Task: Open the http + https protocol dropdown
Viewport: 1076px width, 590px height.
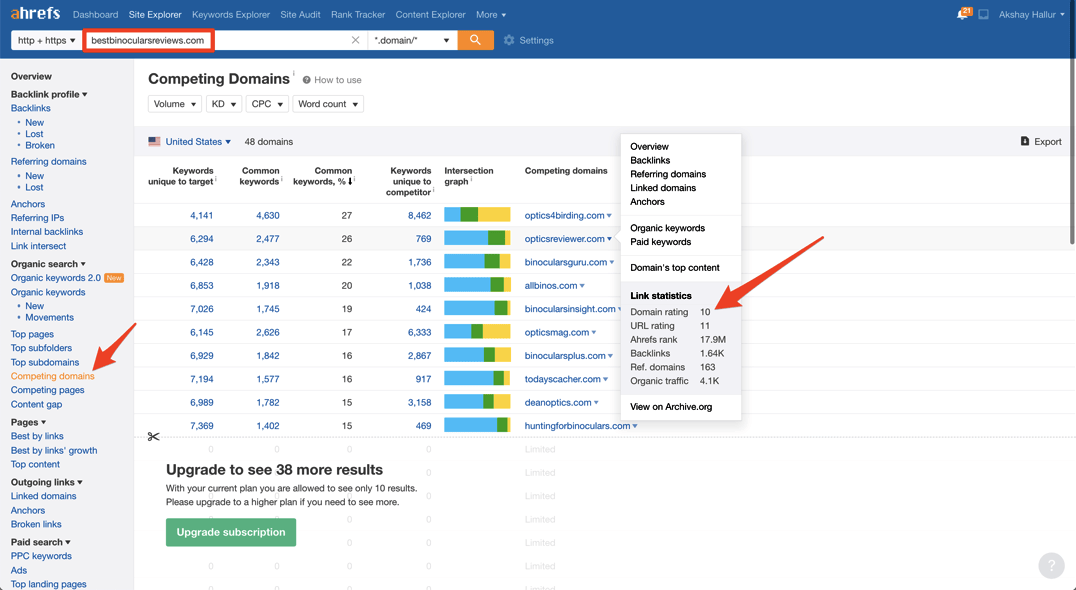Action: (x=45, y=40)
